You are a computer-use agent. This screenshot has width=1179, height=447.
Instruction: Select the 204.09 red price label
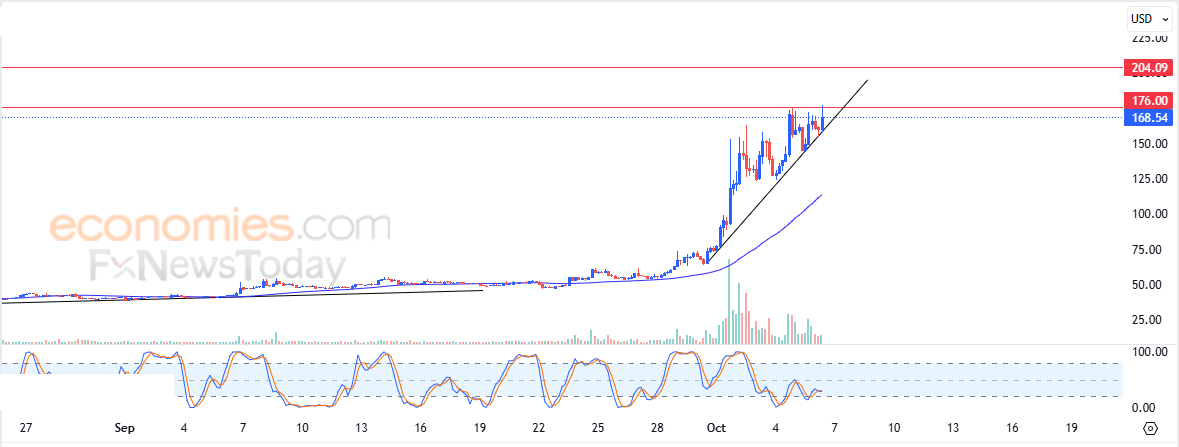(1147, 68)
